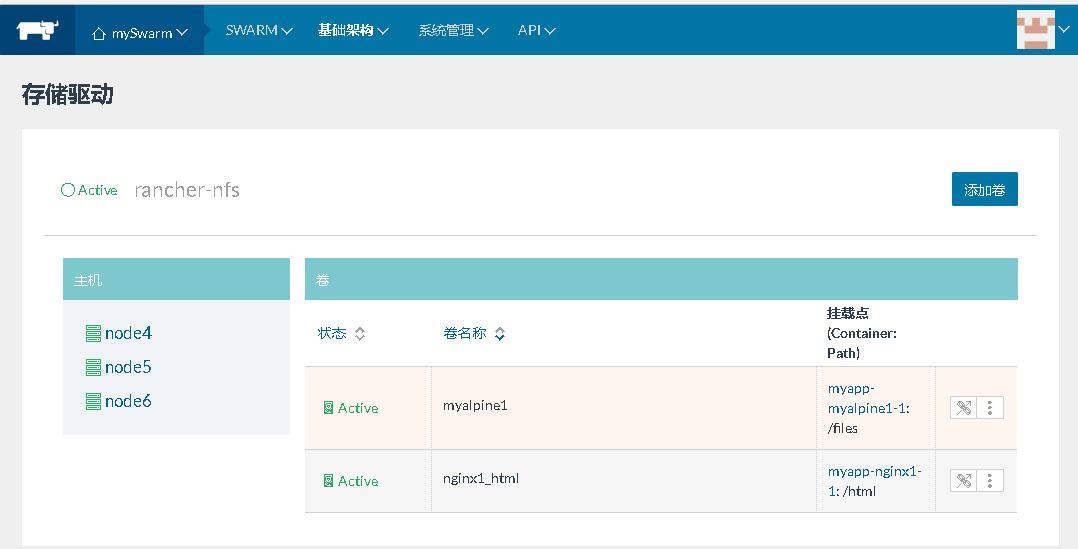Open the SWARM menu
Image resolution: width=1078 pixels, height=549 pixels.
[x=259, y=30]
